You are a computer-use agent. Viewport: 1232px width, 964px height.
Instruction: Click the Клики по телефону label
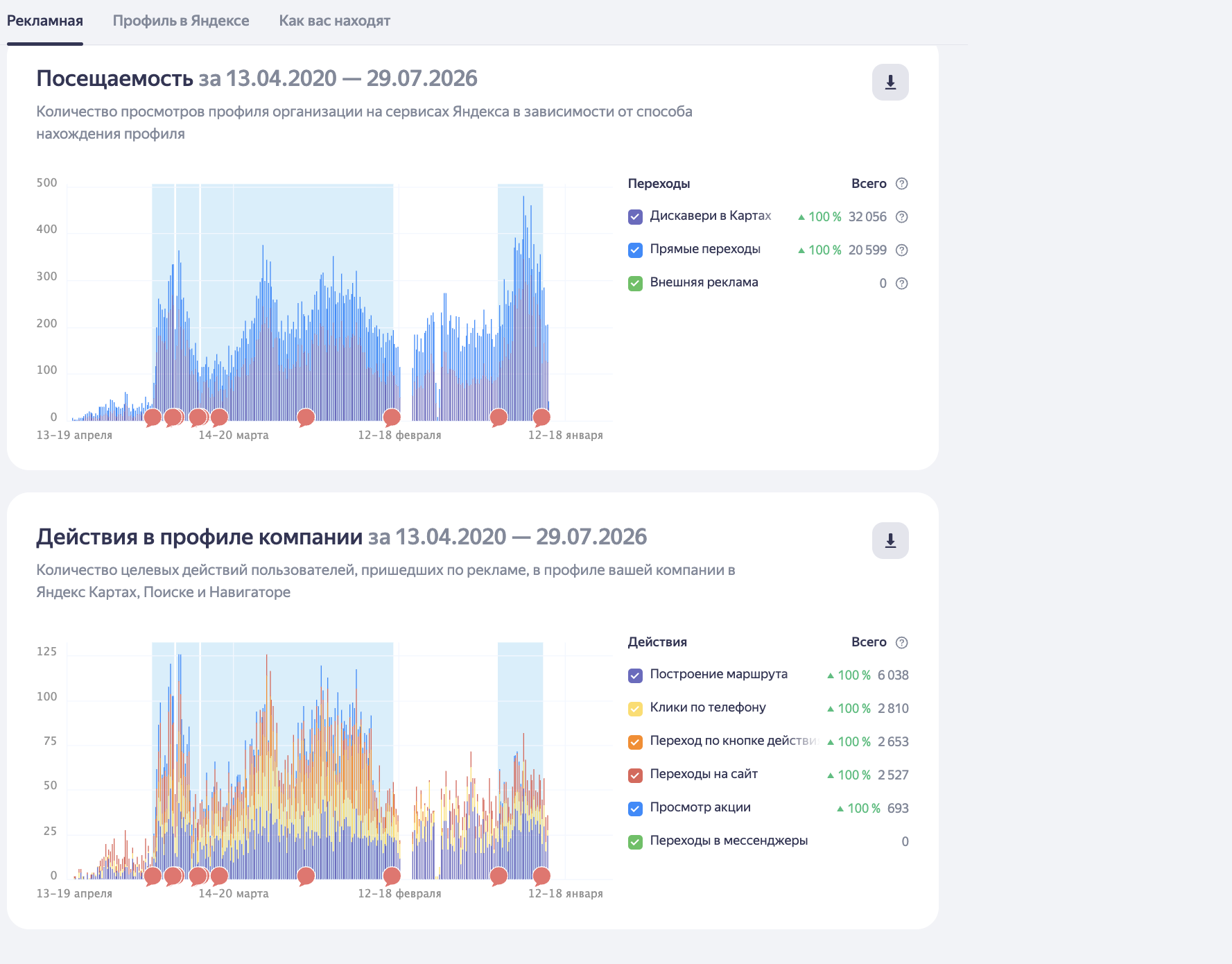(708, 707)
